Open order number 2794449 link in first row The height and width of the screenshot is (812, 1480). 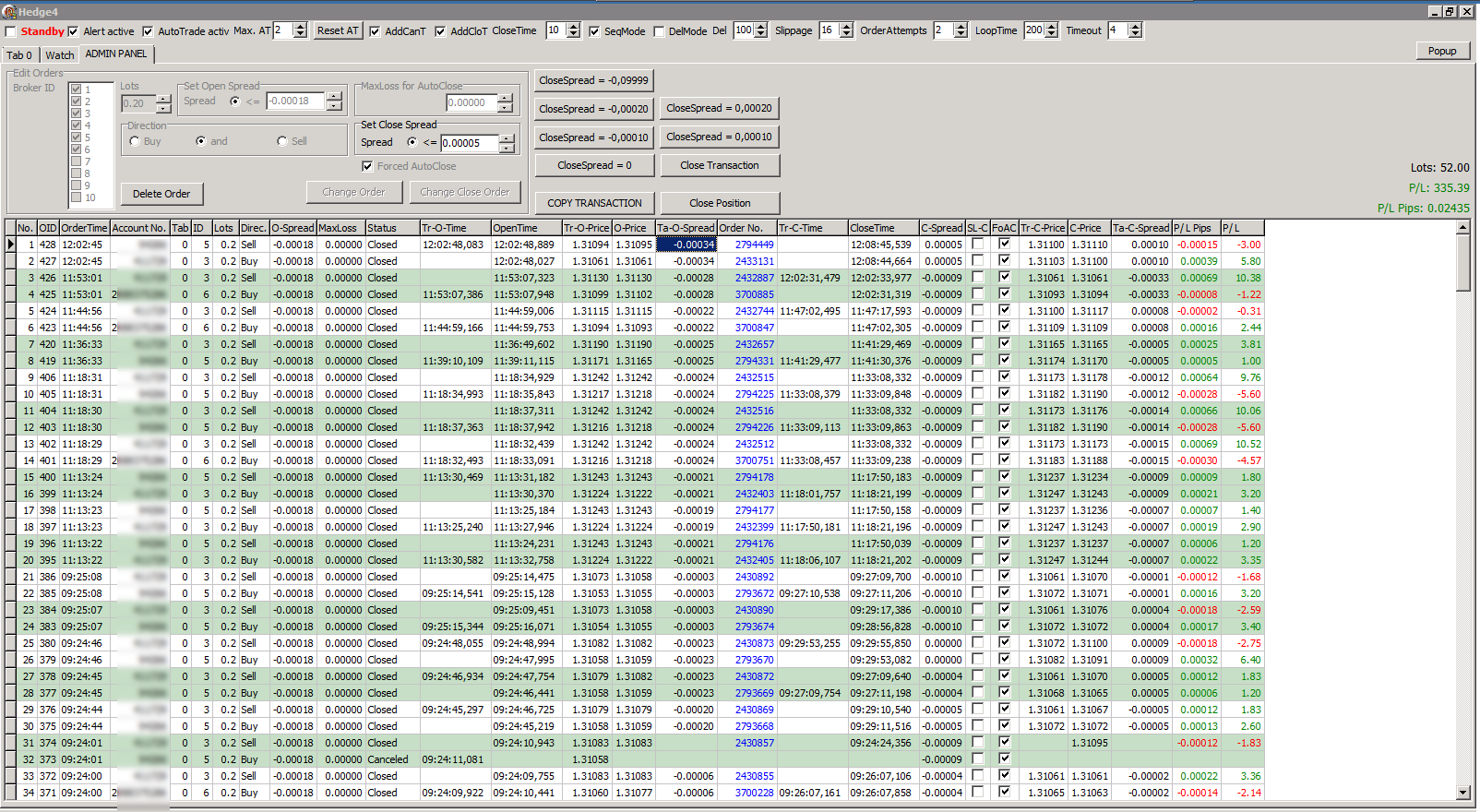(754, 245)
